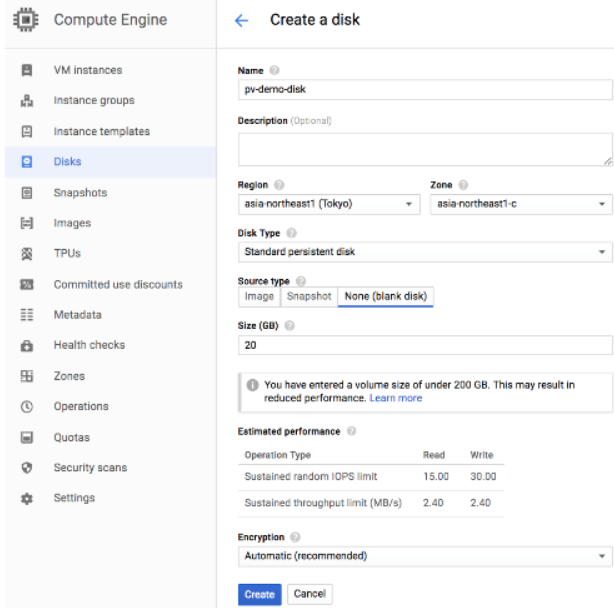This screenshot has width=614, height=608.
Task: Open the Region dropdown
Action: pos(329,203)
